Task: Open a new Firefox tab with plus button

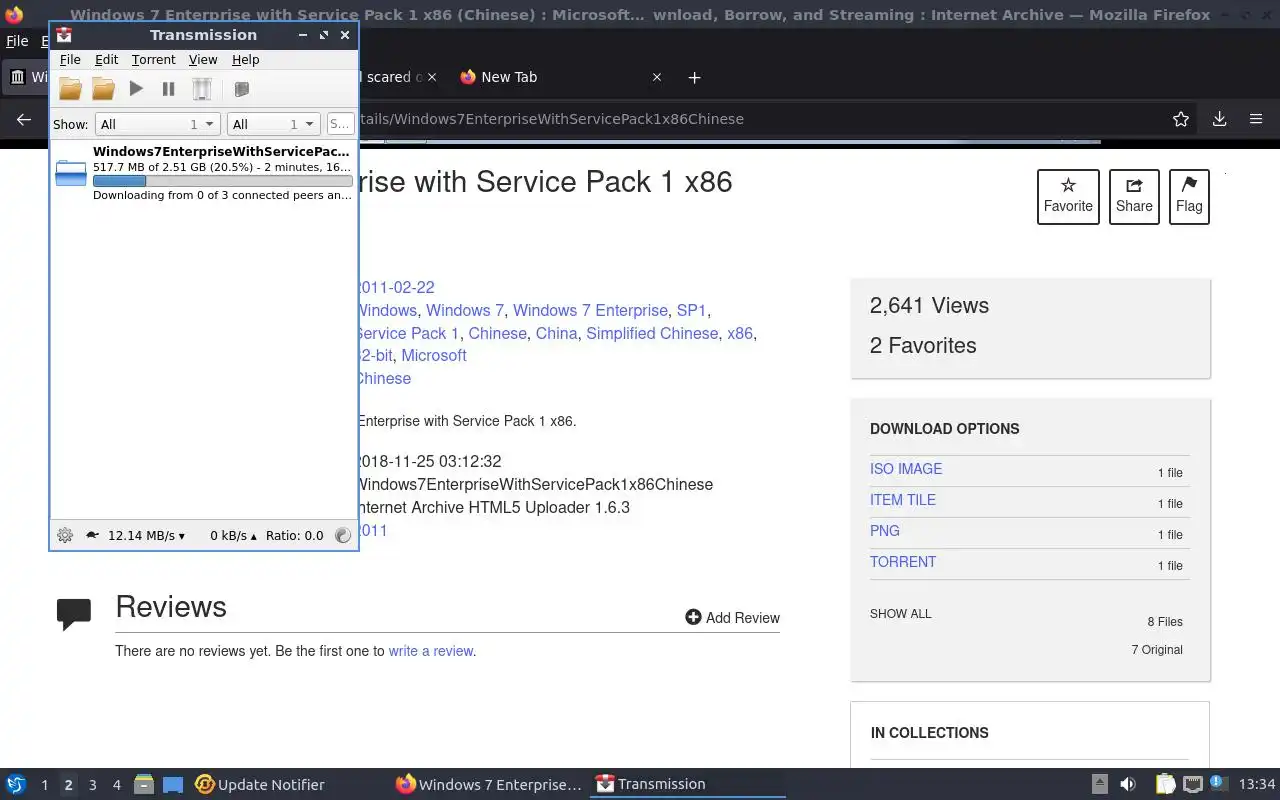Action: coord(694,77)
